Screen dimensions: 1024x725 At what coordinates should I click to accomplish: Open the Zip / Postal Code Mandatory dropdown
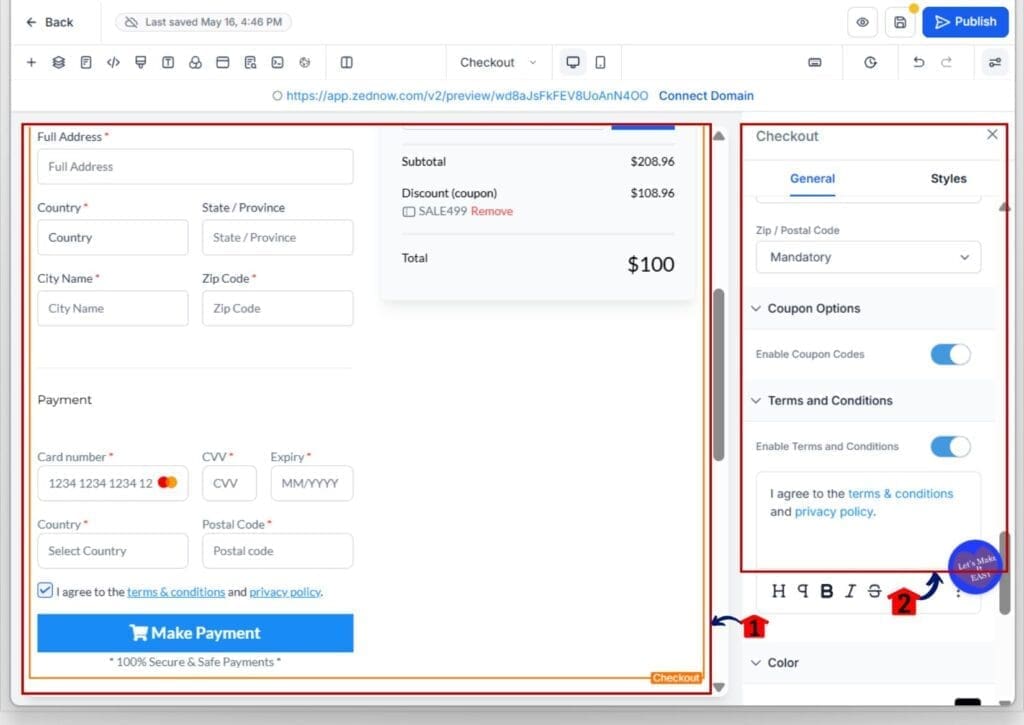(x=867, y=257)
